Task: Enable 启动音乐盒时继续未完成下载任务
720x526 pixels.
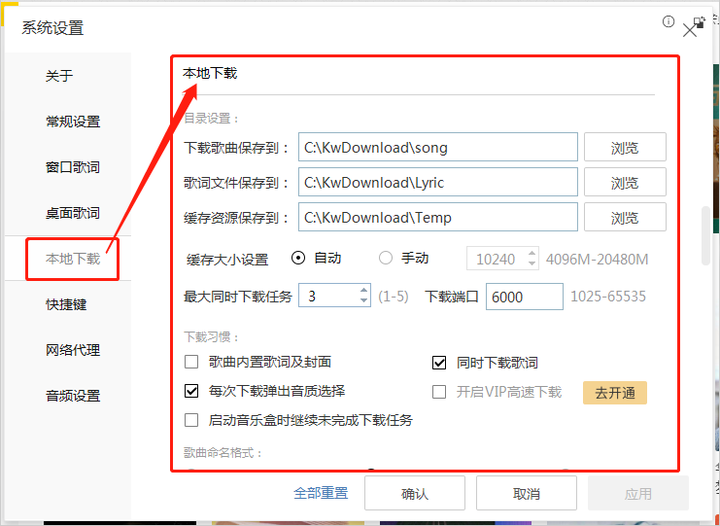Action: tap(191, 420)
